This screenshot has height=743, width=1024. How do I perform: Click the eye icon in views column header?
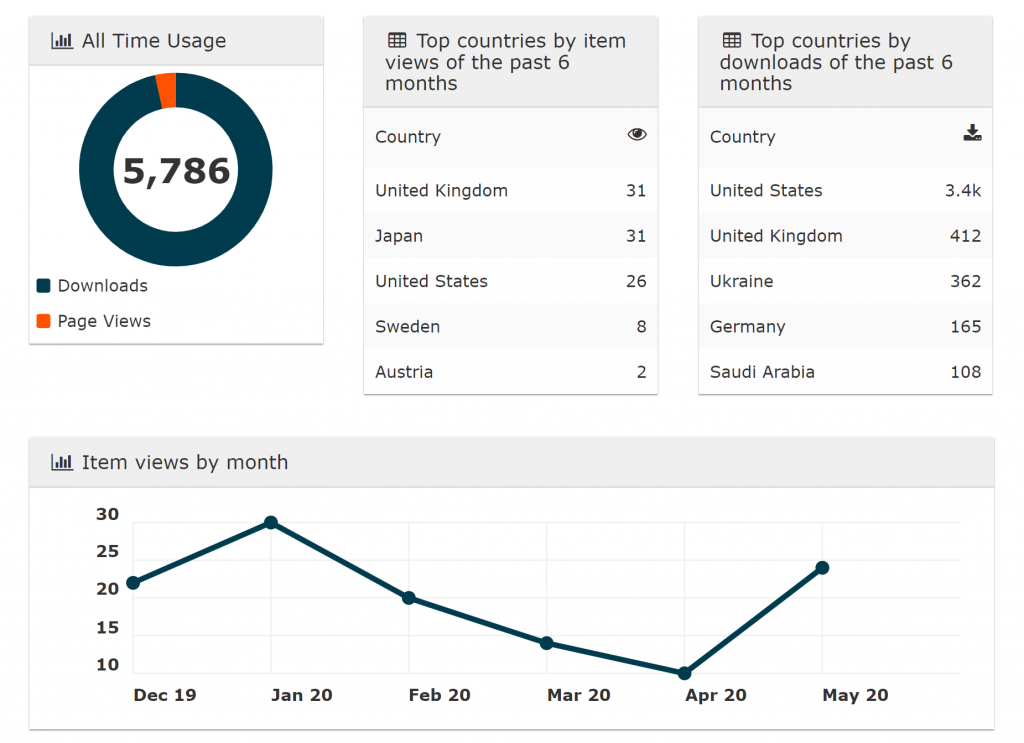point(637,135)
